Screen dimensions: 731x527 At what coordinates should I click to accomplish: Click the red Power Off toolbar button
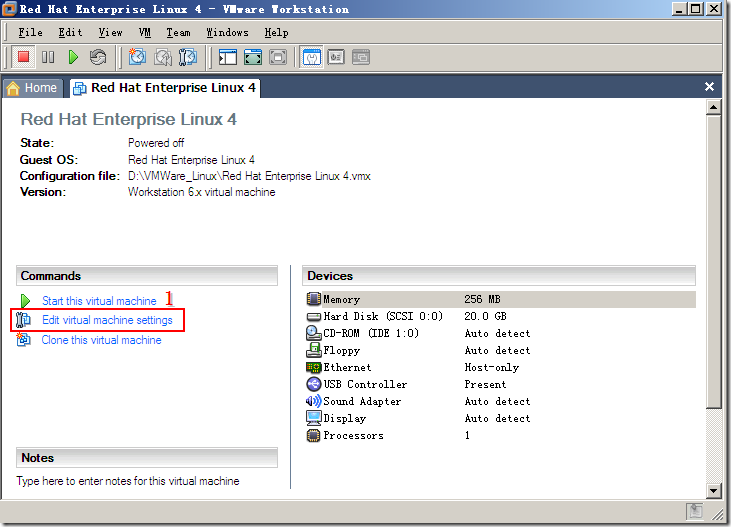23,57
